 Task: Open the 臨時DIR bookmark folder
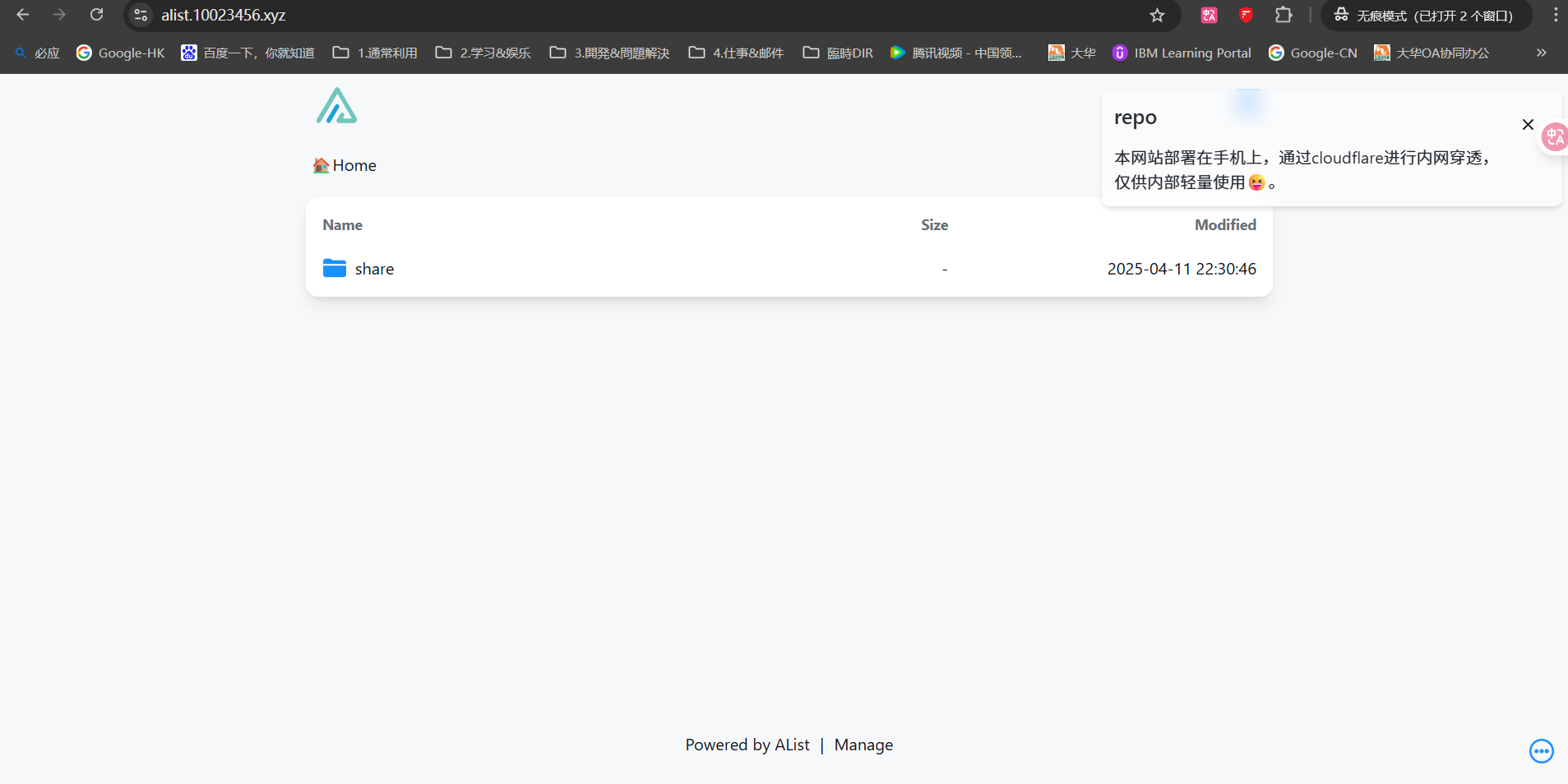coord(838,53)
